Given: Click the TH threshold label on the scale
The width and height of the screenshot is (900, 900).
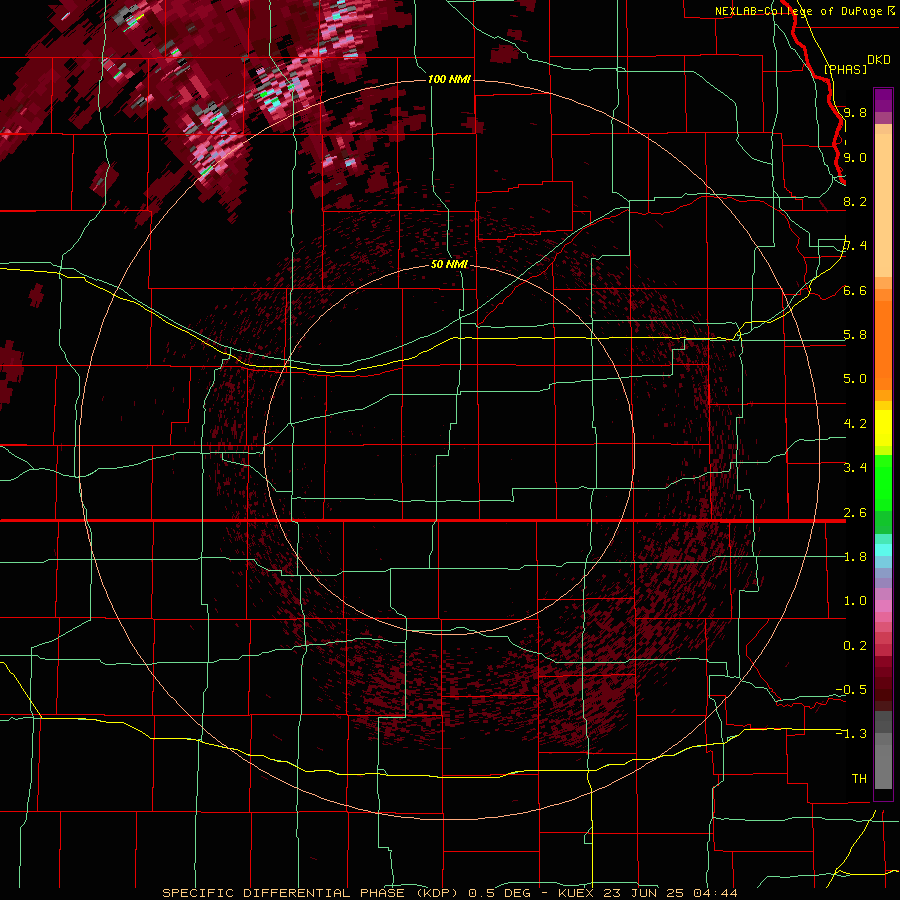Looking at the screenshot, I should pyautogui.click(x=859, y=778).
